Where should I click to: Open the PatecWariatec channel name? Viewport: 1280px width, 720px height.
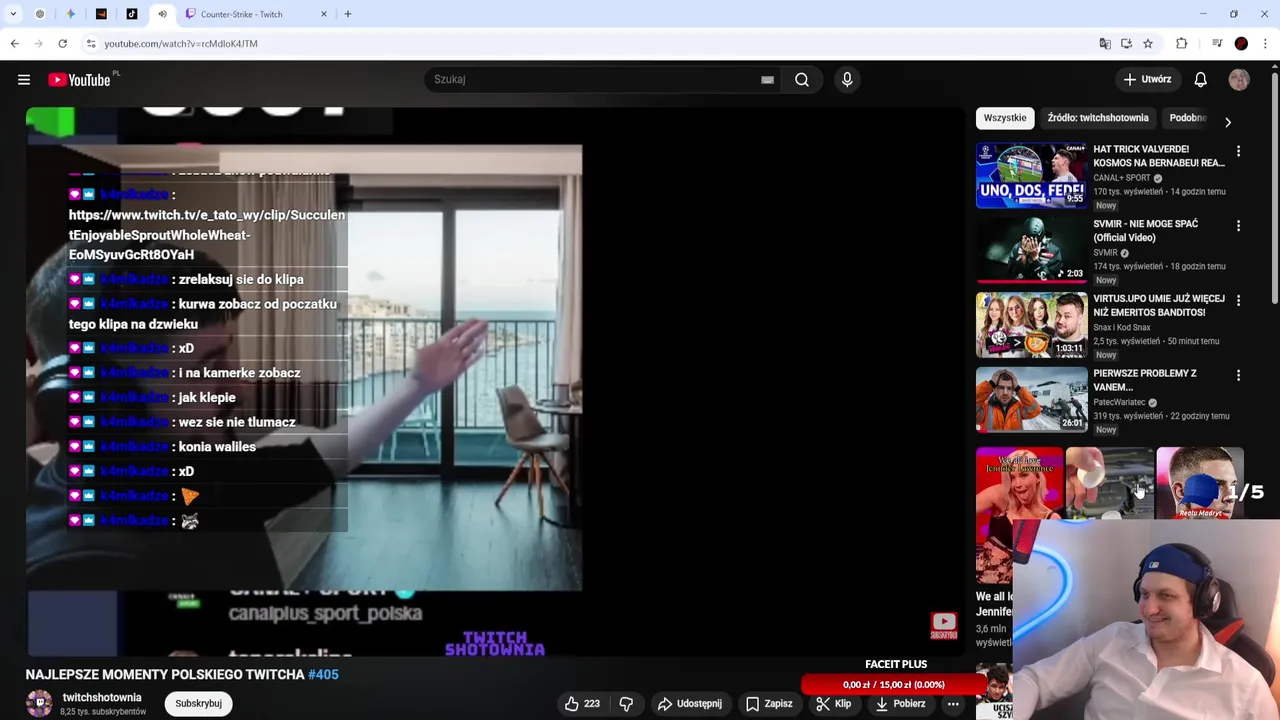[x=1119, y=402]
